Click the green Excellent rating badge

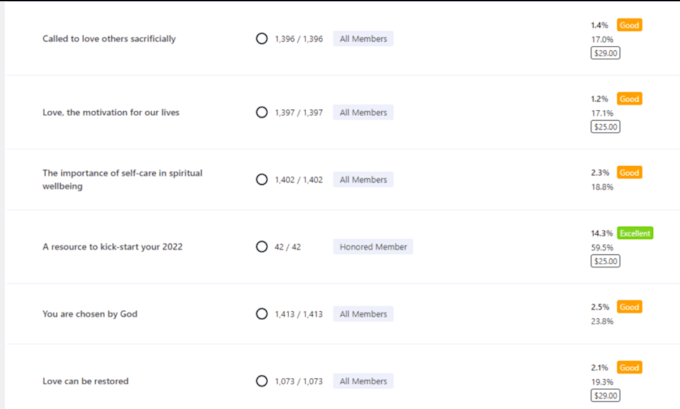point(634,233)
